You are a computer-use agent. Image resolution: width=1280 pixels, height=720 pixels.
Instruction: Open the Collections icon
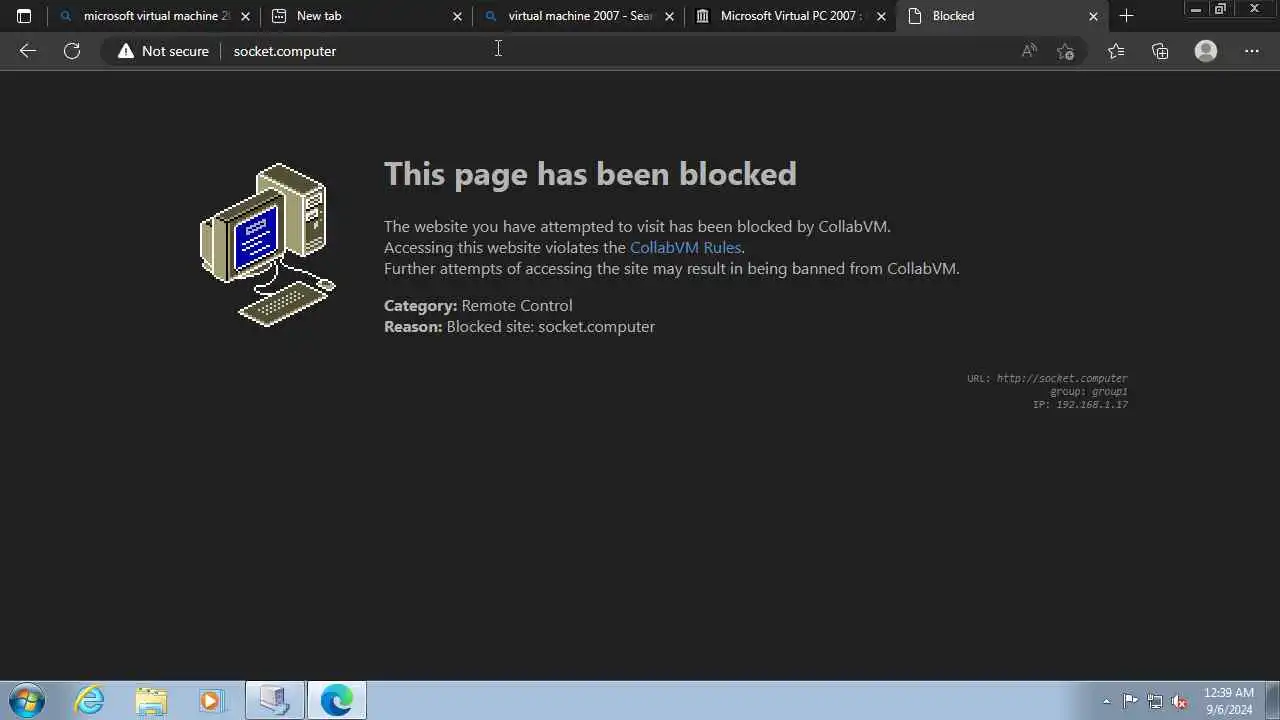click(1160, 51)
